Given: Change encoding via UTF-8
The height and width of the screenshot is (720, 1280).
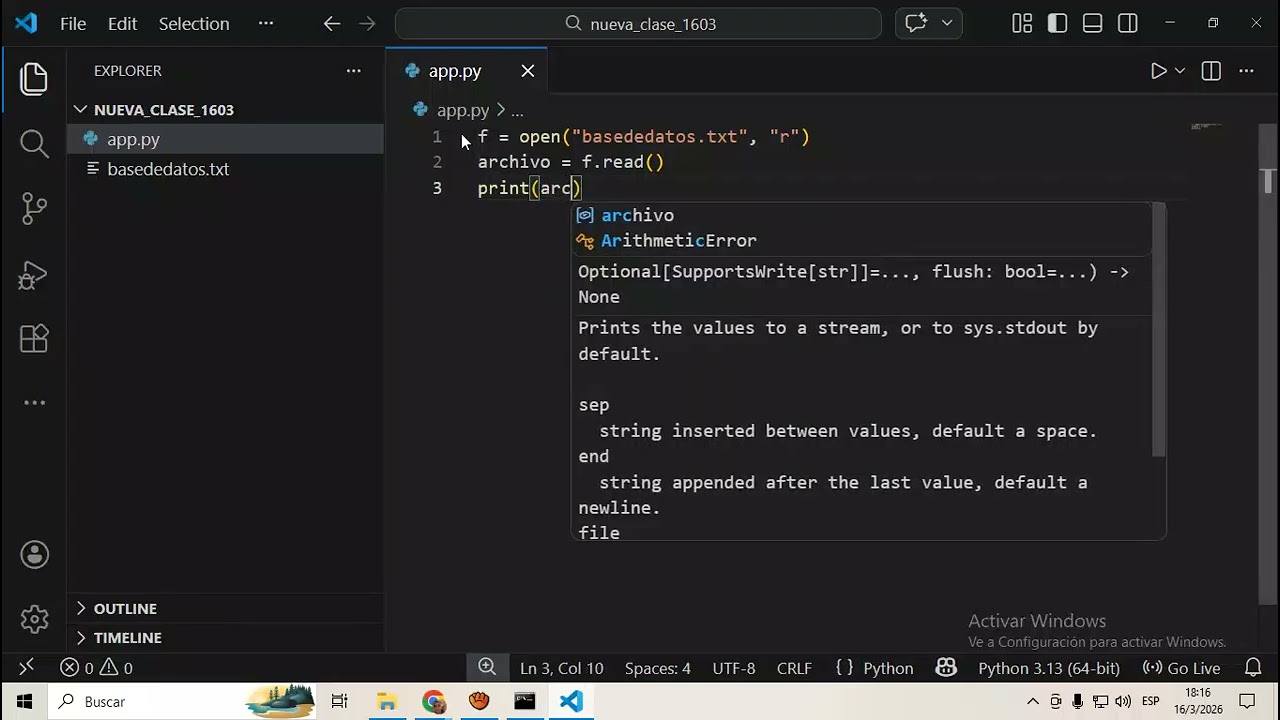Looking at the screenshot, I should pos(734,668).
